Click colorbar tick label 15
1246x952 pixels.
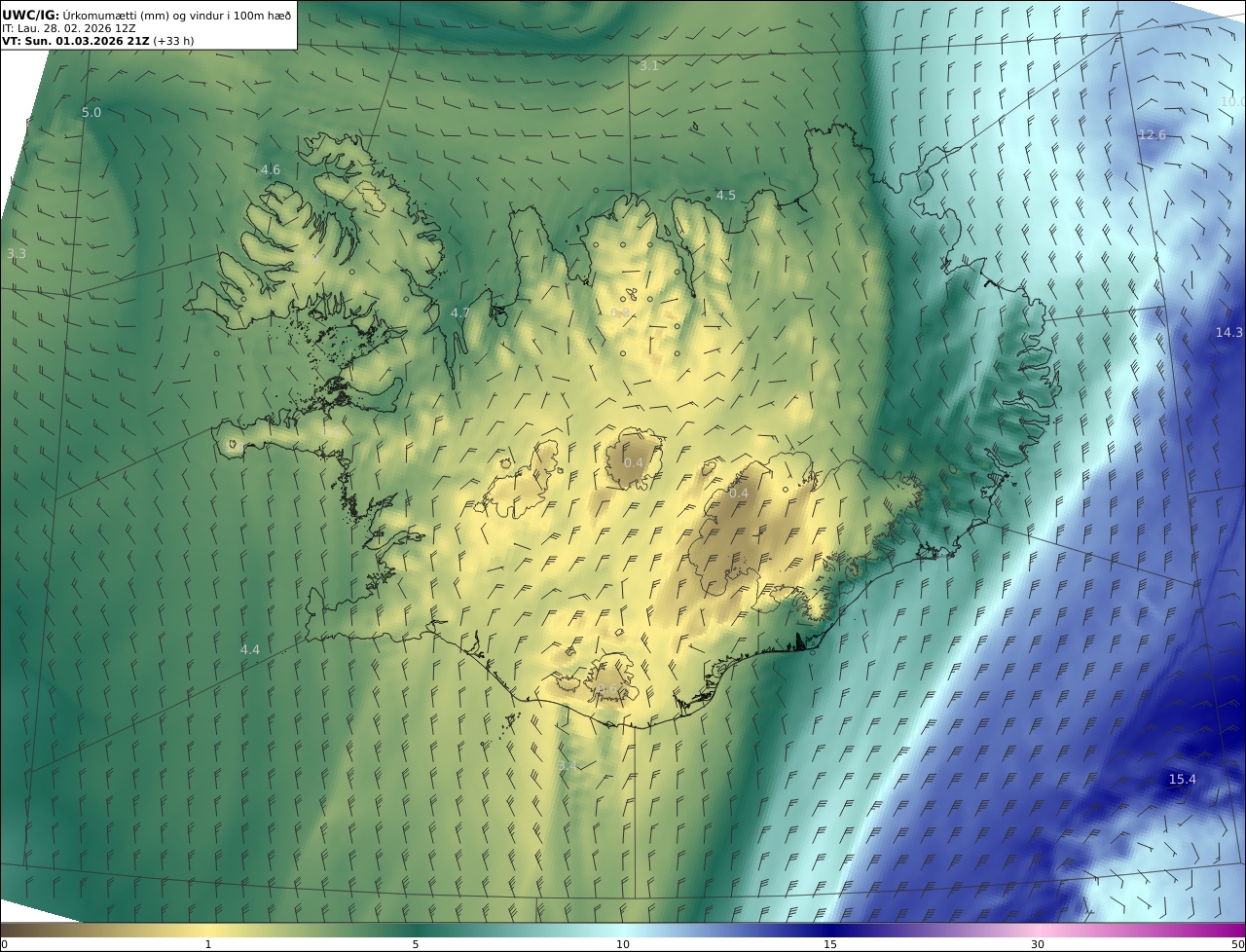click(x=830, y=944)
